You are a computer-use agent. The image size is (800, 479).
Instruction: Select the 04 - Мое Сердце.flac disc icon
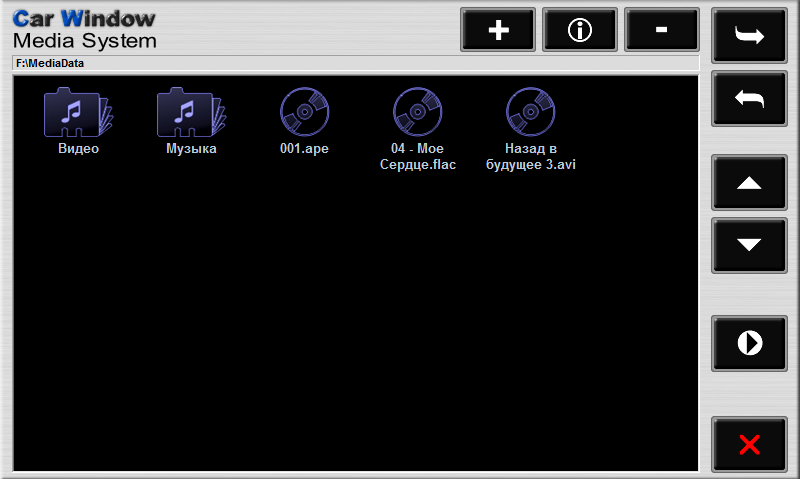click(x=417, y=112)
